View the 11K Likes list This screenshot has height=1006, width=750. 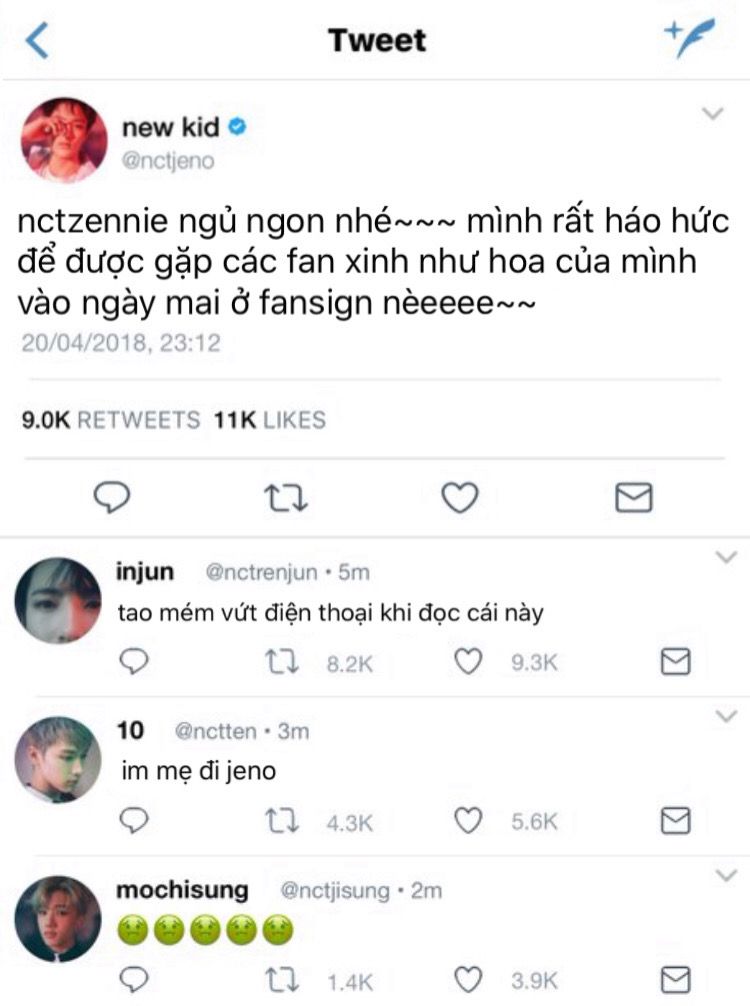click(270, 420)
